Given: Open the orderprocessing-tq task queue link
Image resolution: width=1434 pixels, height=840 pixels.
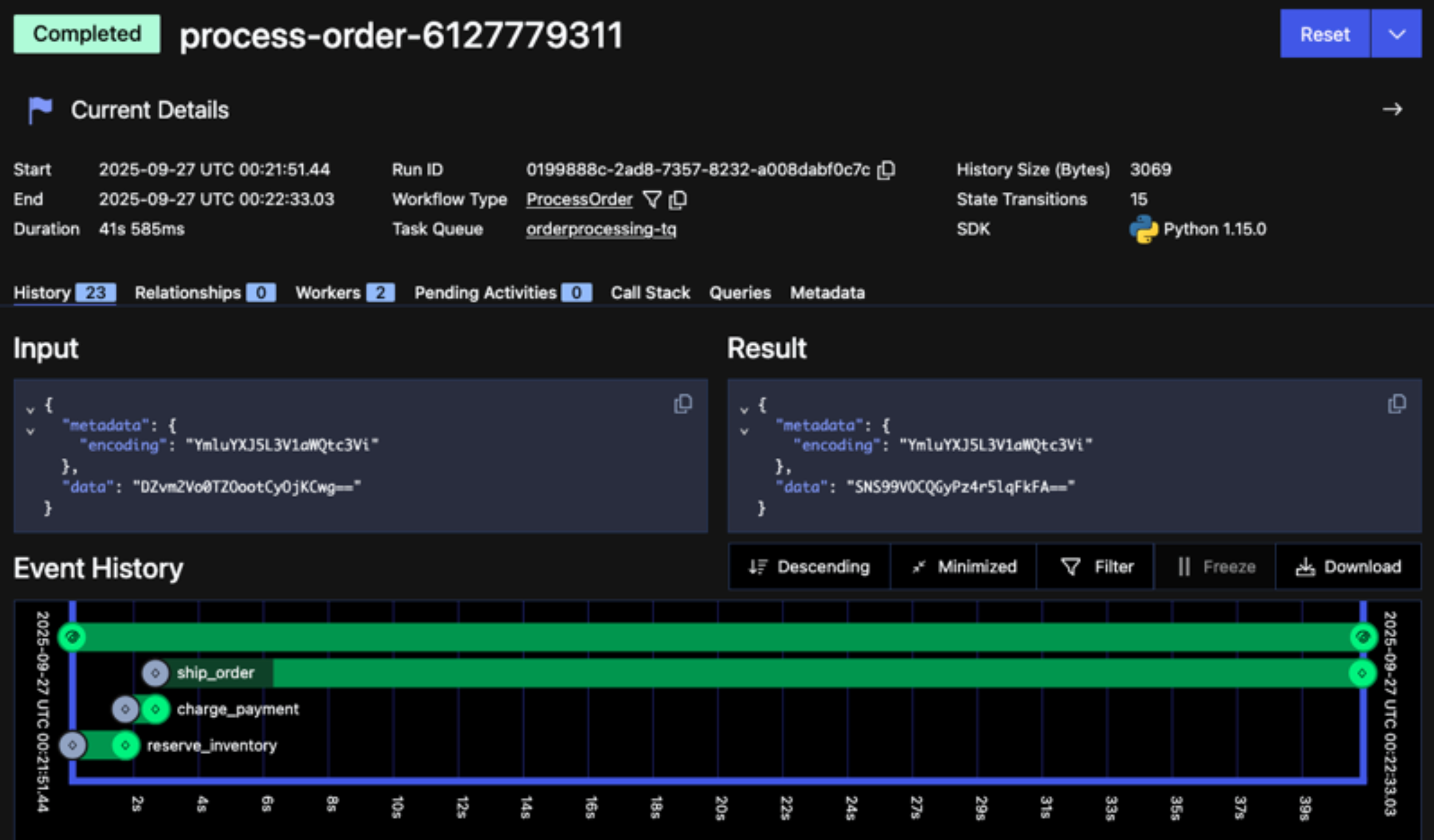Looking at the screenshot, I should [601, 229].
